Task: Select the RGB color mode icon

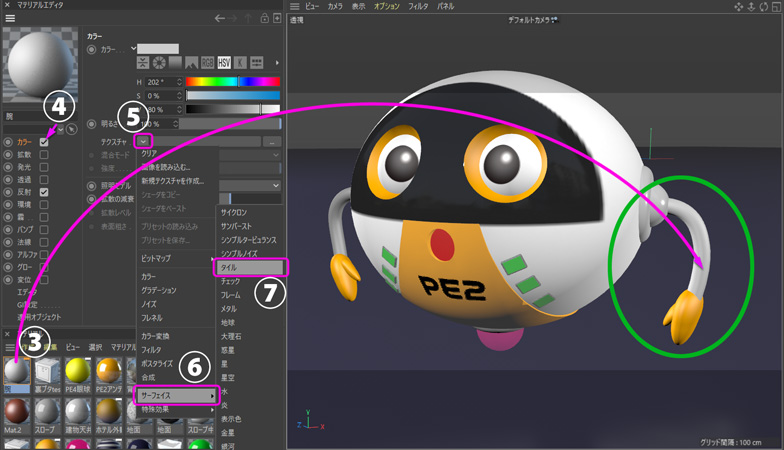Action: coord(208,63)
